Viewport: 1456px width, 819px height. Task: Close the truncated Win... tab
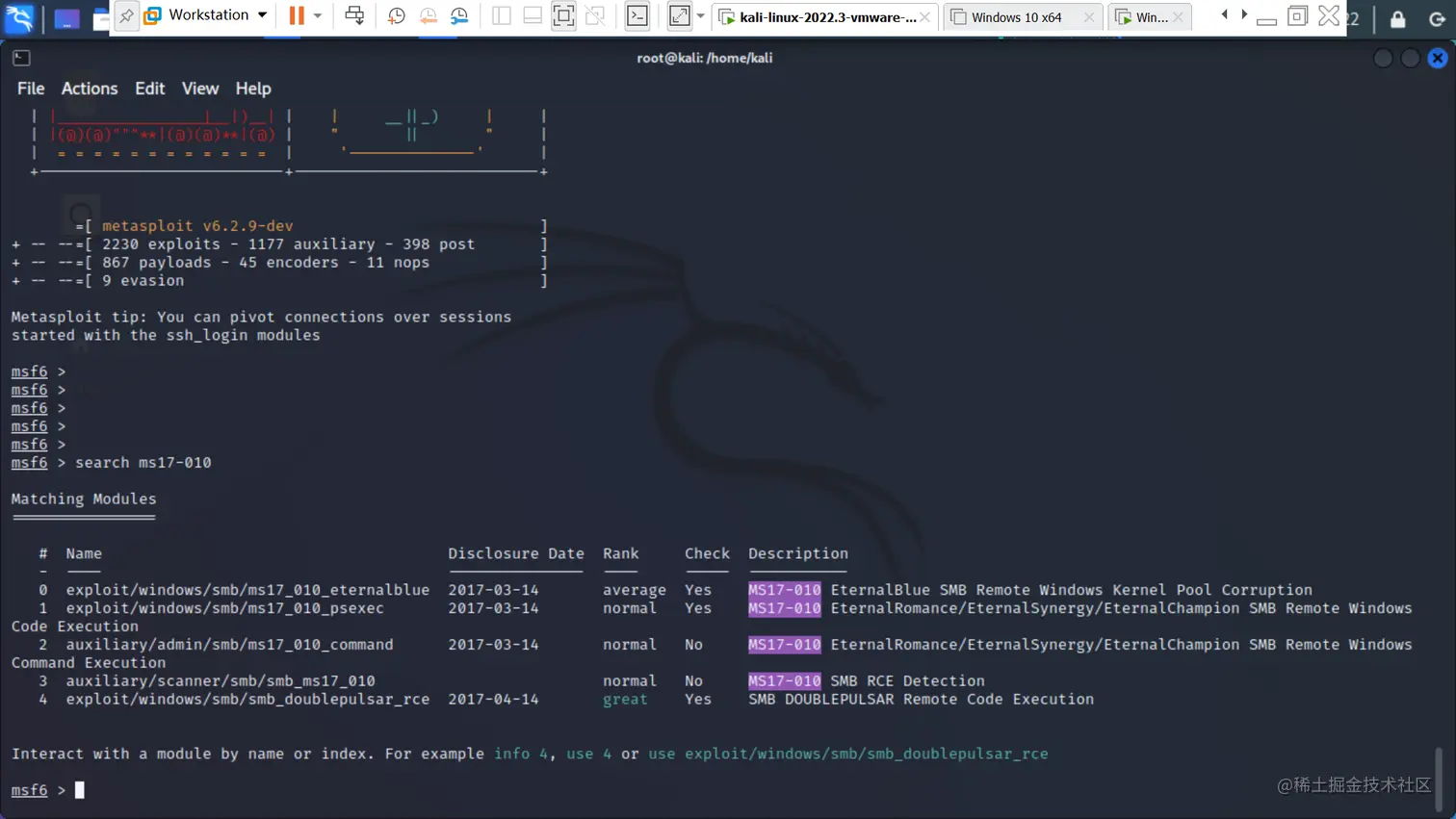click(x=1178, y=17)
